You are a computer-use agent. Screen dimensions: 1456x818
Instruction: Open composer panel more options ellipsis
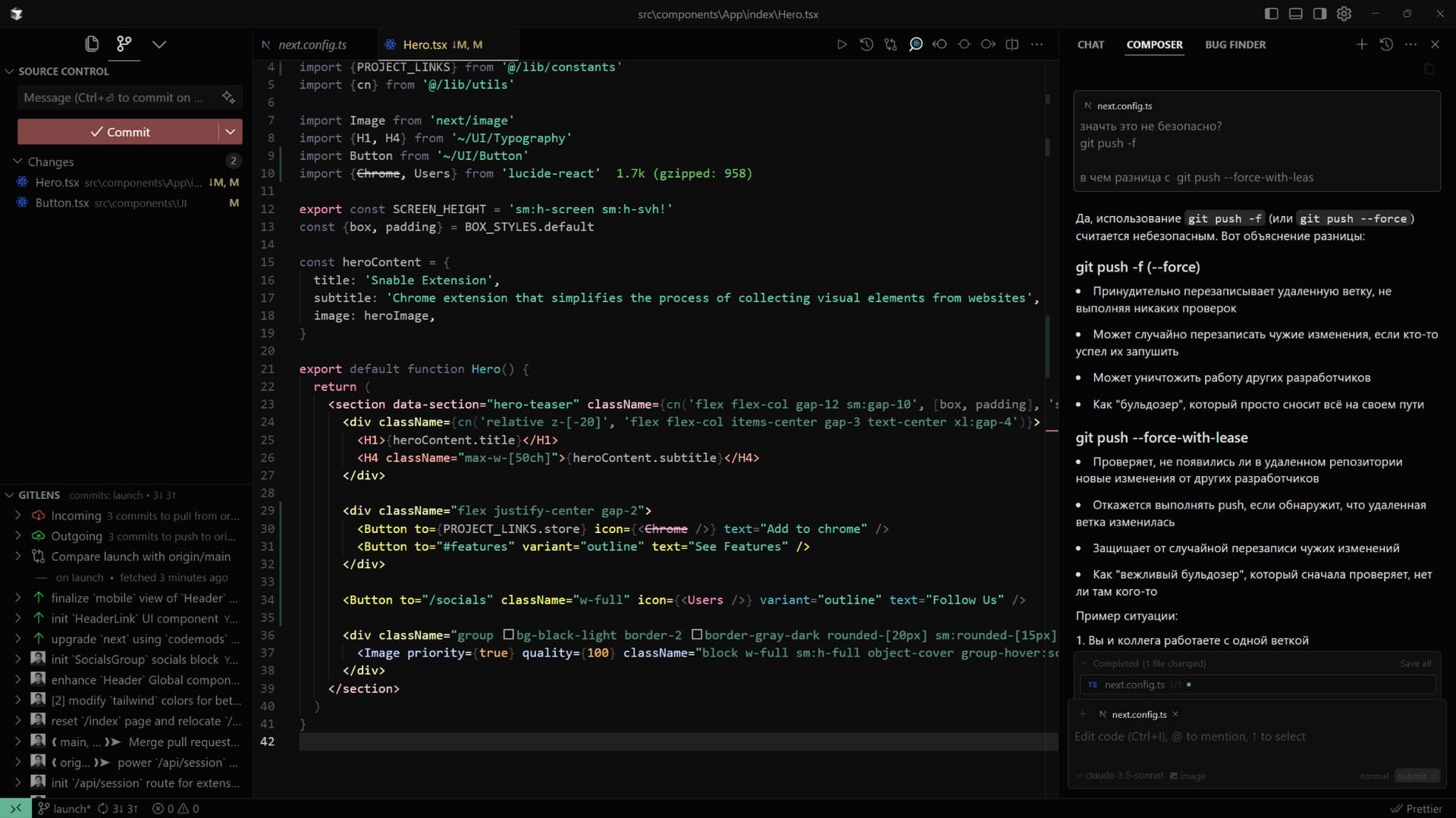click(x=1410, y=44)
